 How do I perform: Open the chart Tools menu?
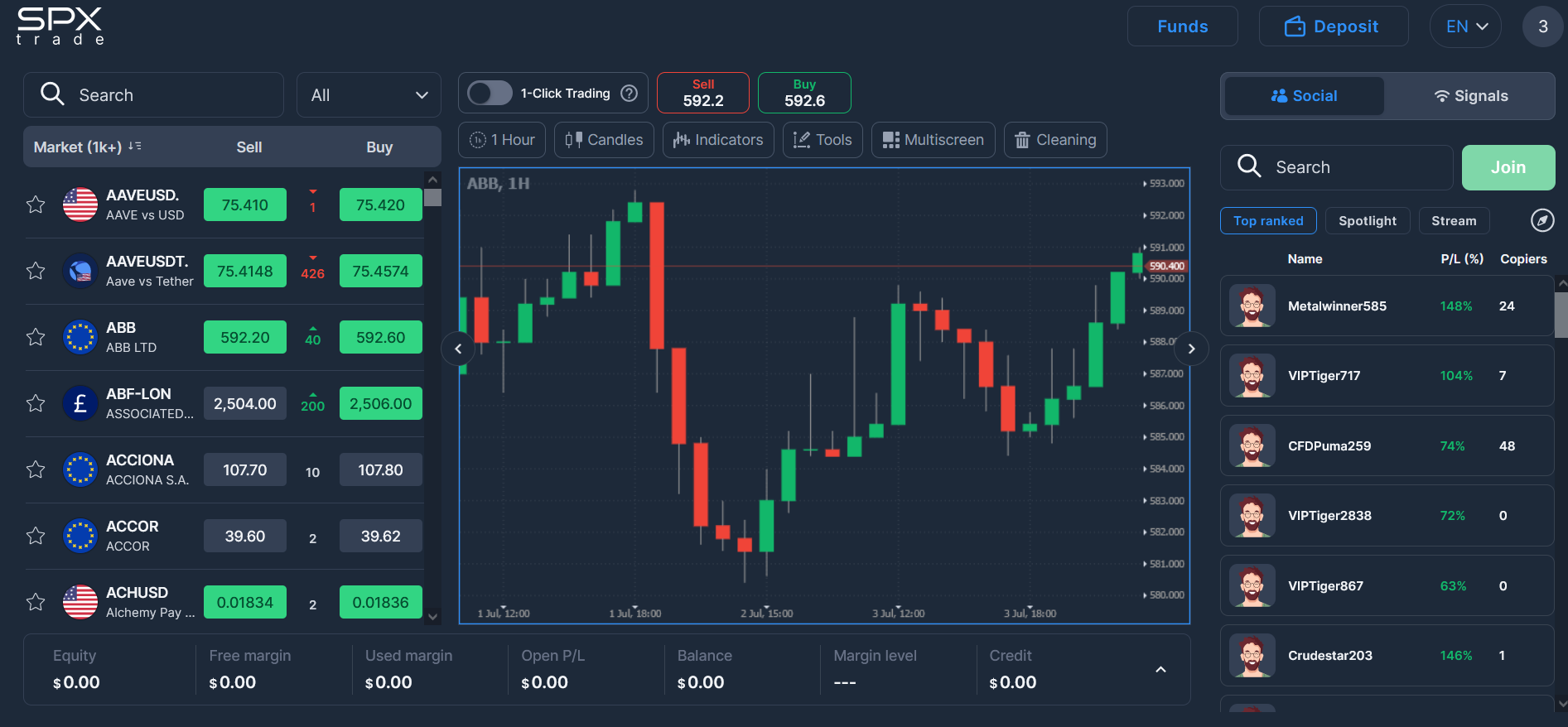point(823,140)
